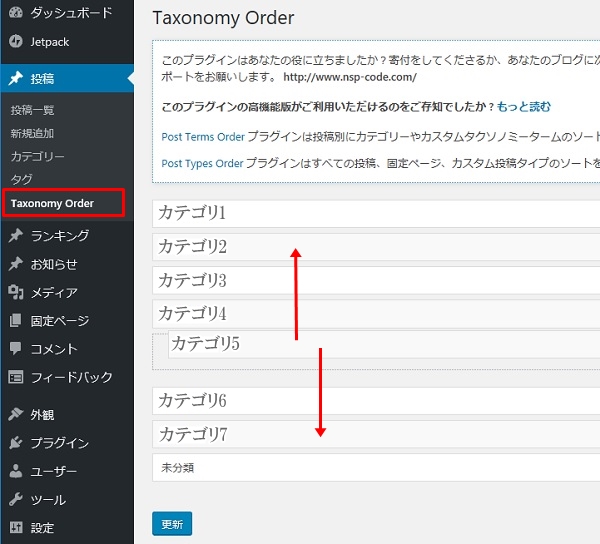Screen dimensions: 600x544
Task: Open プラグイン menu label
Action: [60, 443]
